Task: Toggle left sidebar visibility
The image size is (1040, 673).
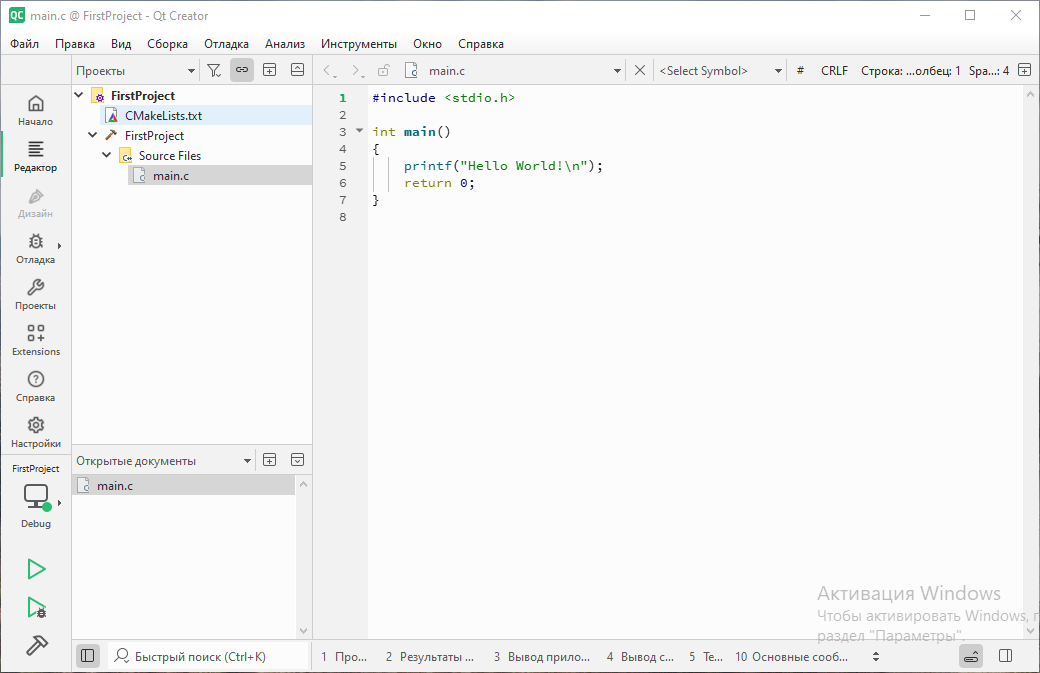Action: (x=88, y=656)
